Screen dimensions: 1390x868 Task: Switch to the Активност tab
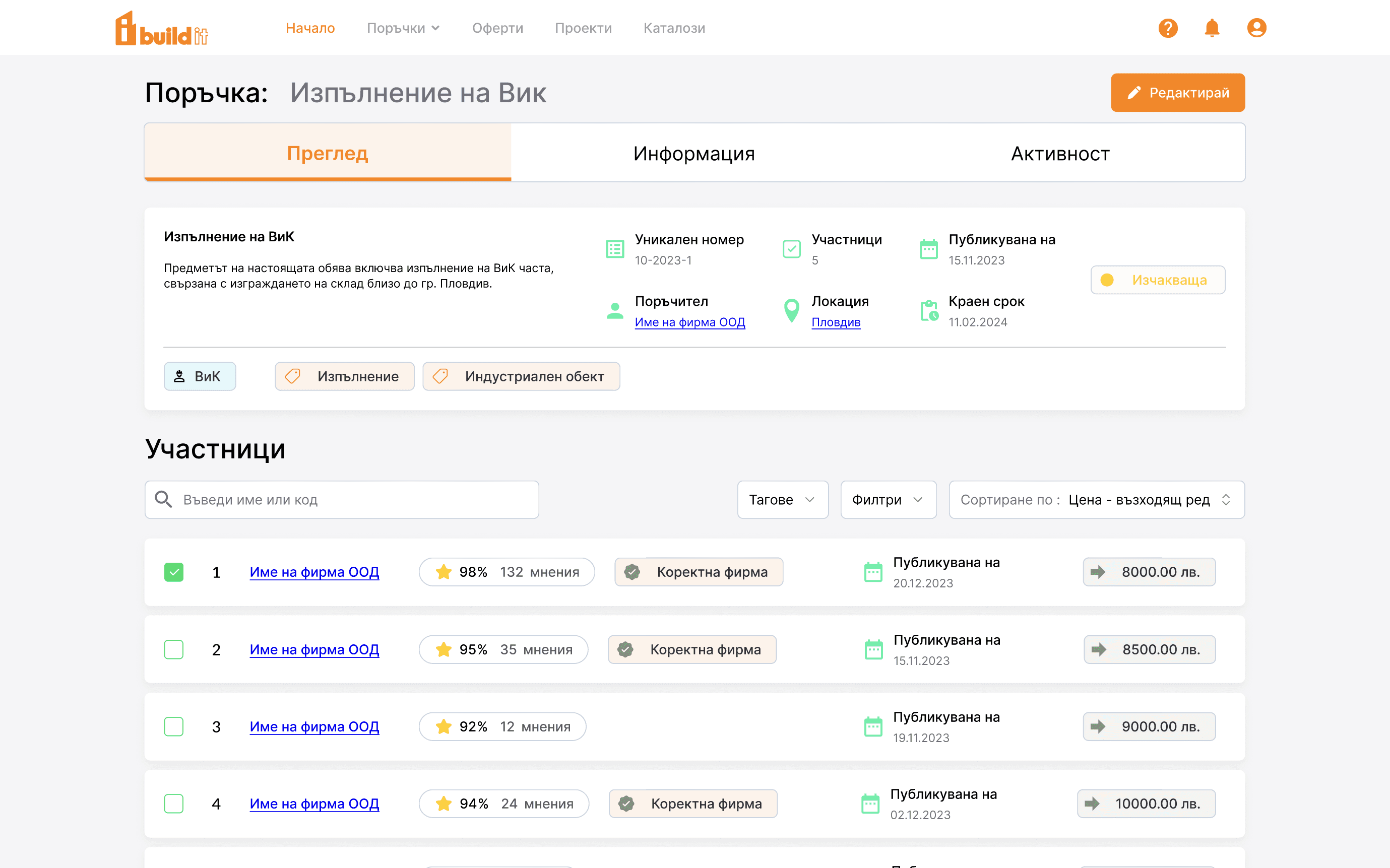tap(1060, 153)
